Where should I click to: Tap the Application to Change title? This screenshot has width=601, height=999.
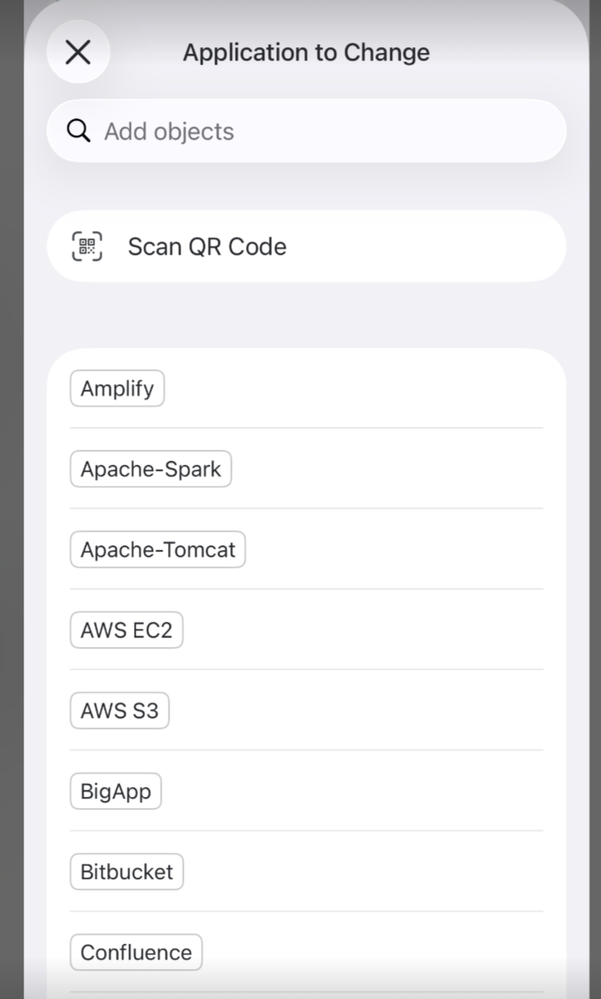pyautogui.click(x=307, y=52)
